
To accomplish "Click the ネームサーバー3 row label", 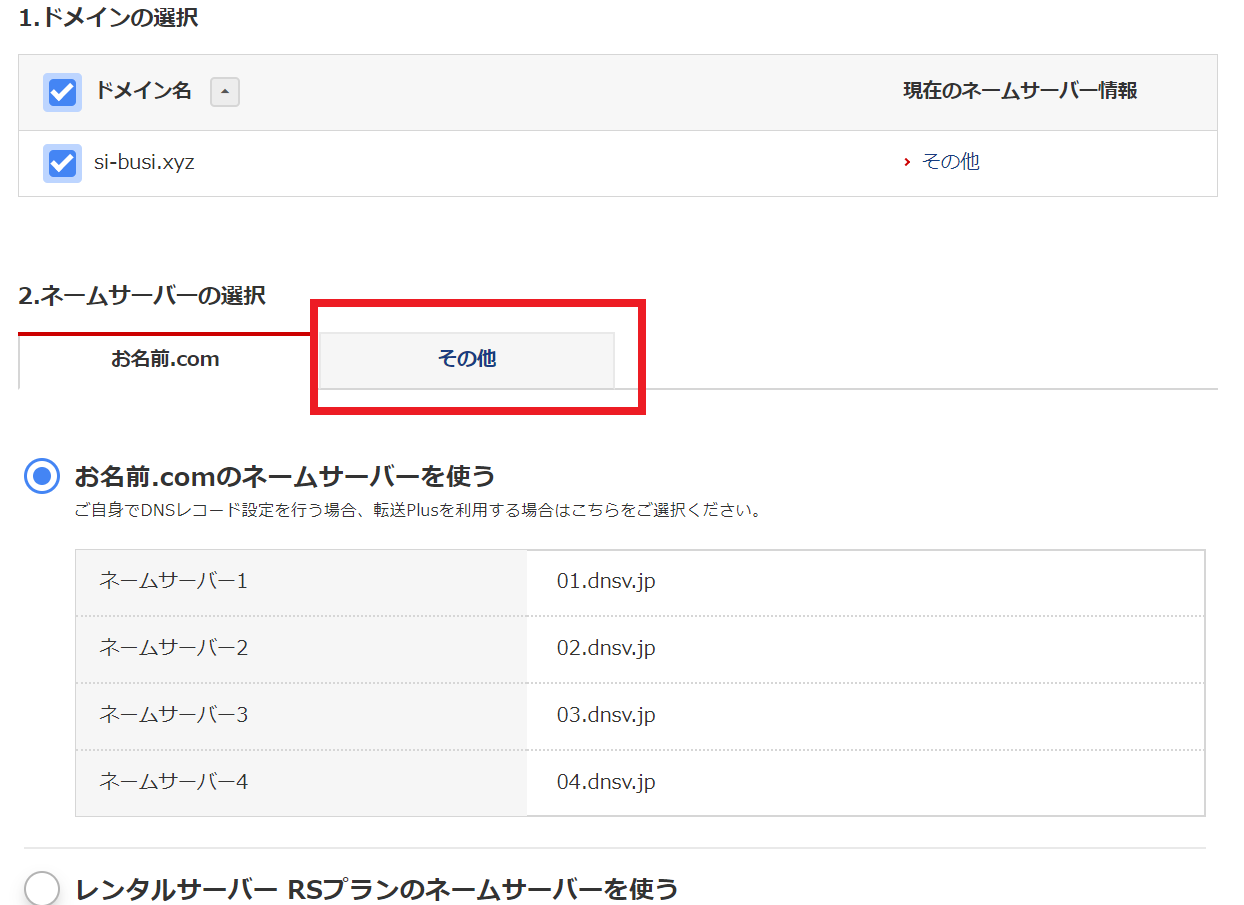I will [173, 715].
